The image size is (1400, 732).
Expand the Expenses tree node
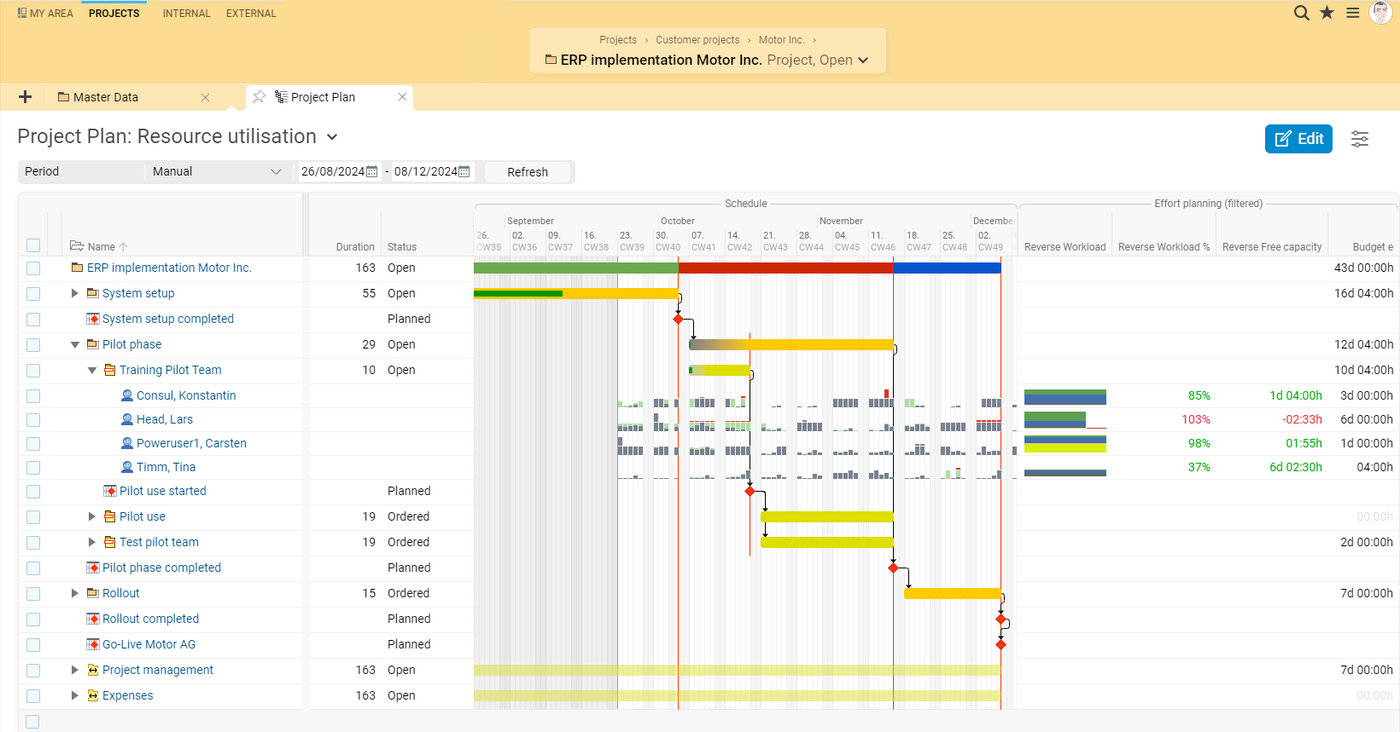click(x=75, y=696)
